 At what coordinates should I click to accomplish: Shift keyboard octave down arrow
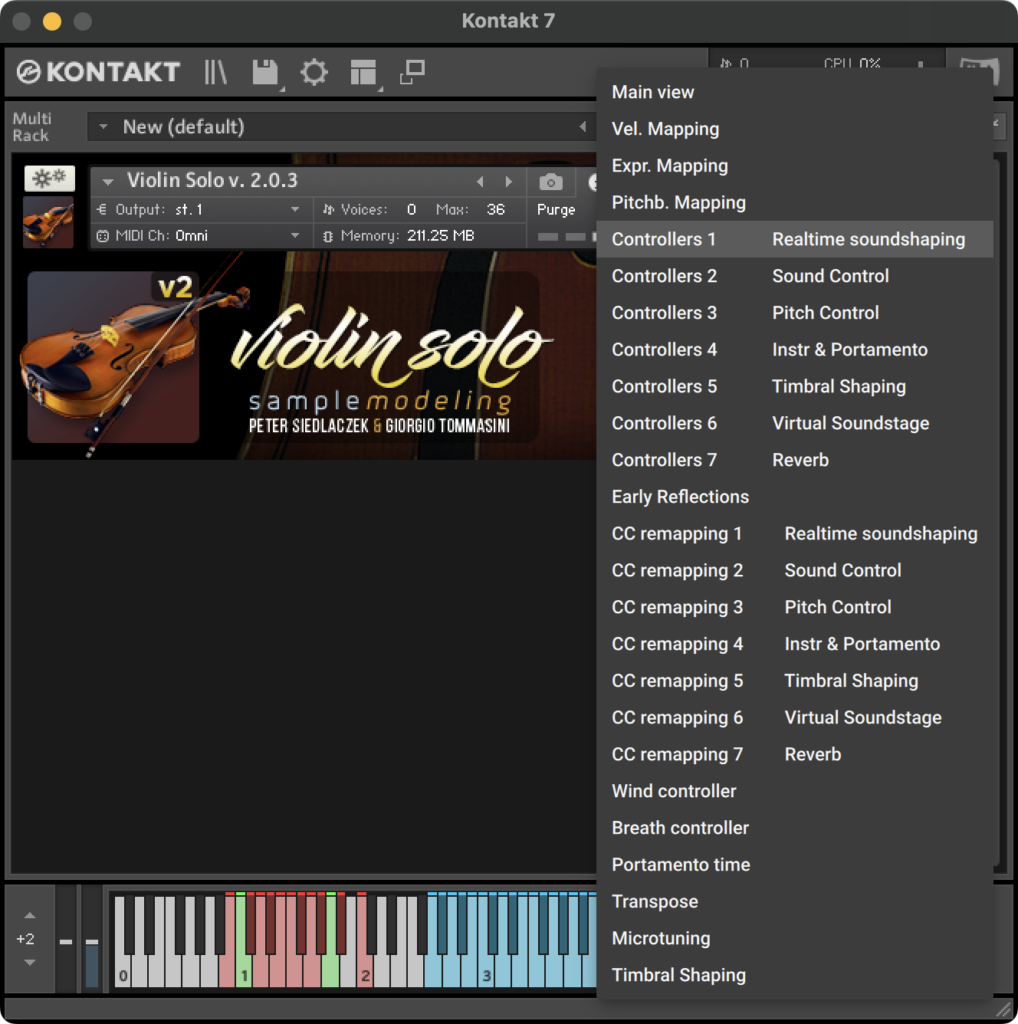point(29,963)
